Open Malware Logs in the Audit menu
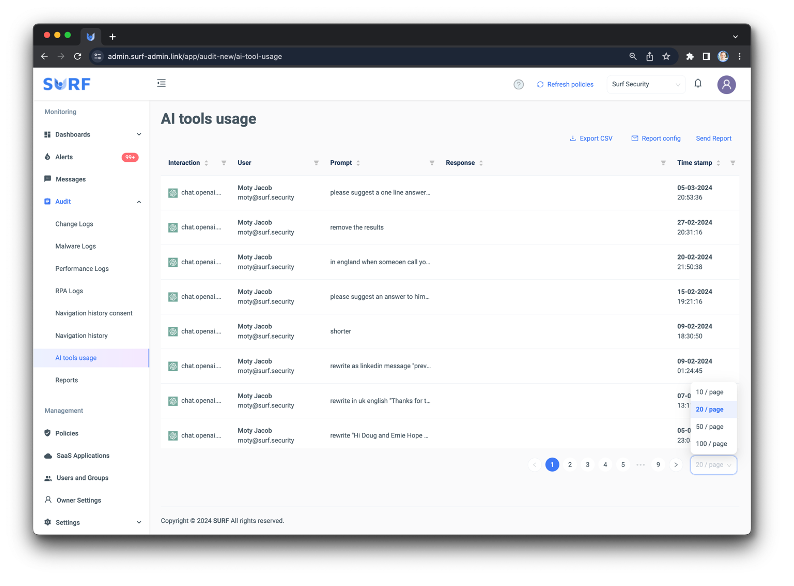794x586 pixels. tap(76, 246)
